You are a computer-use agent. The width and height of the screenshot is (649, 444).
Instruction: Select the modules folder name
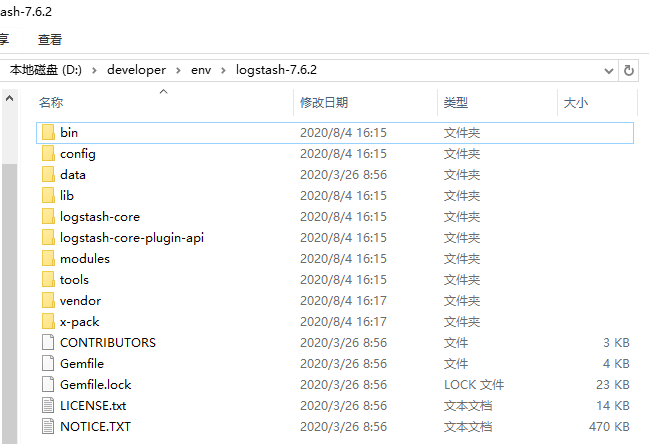pos(85,259)
